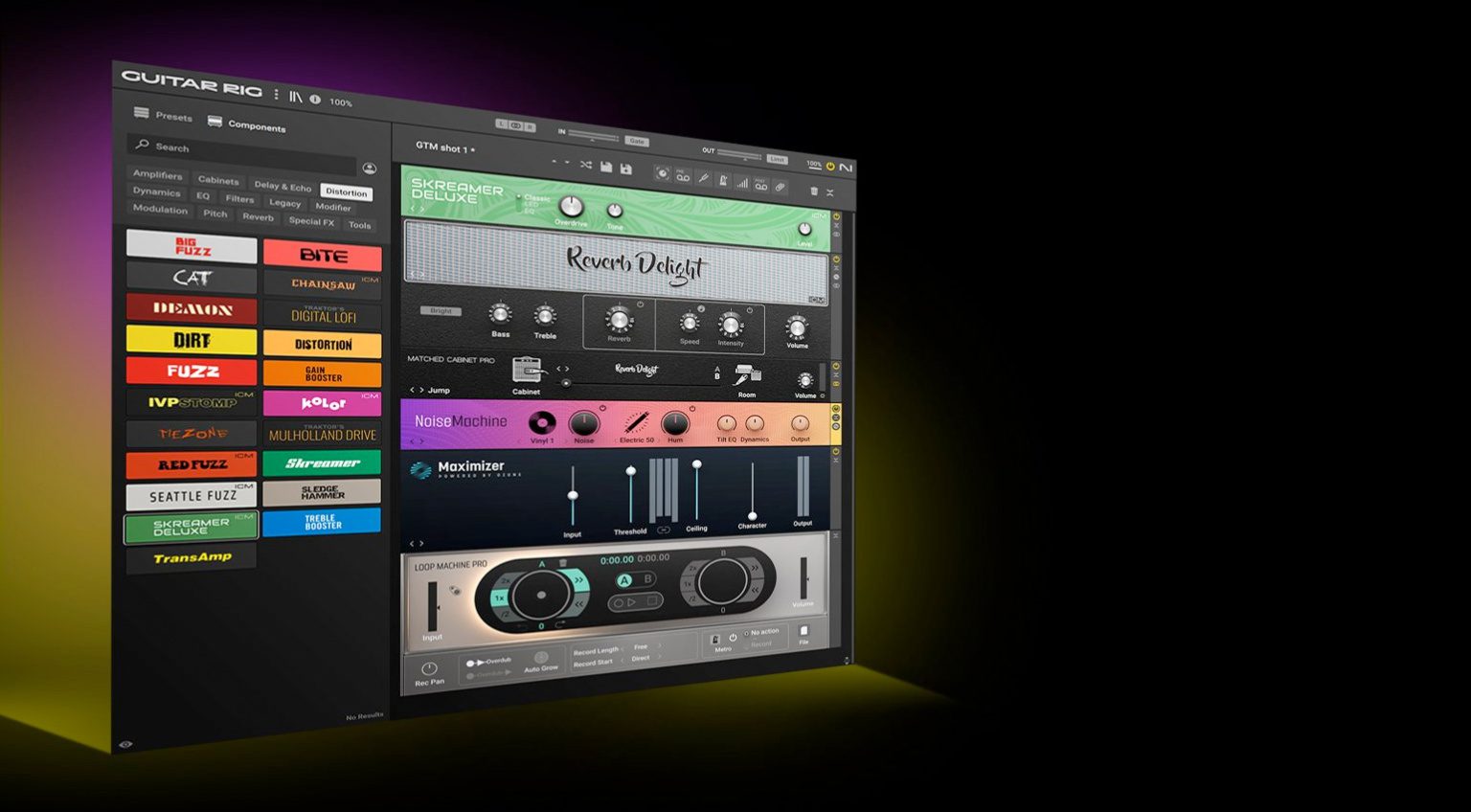Select the metronome icon in the toolbar

coord(724,180)
